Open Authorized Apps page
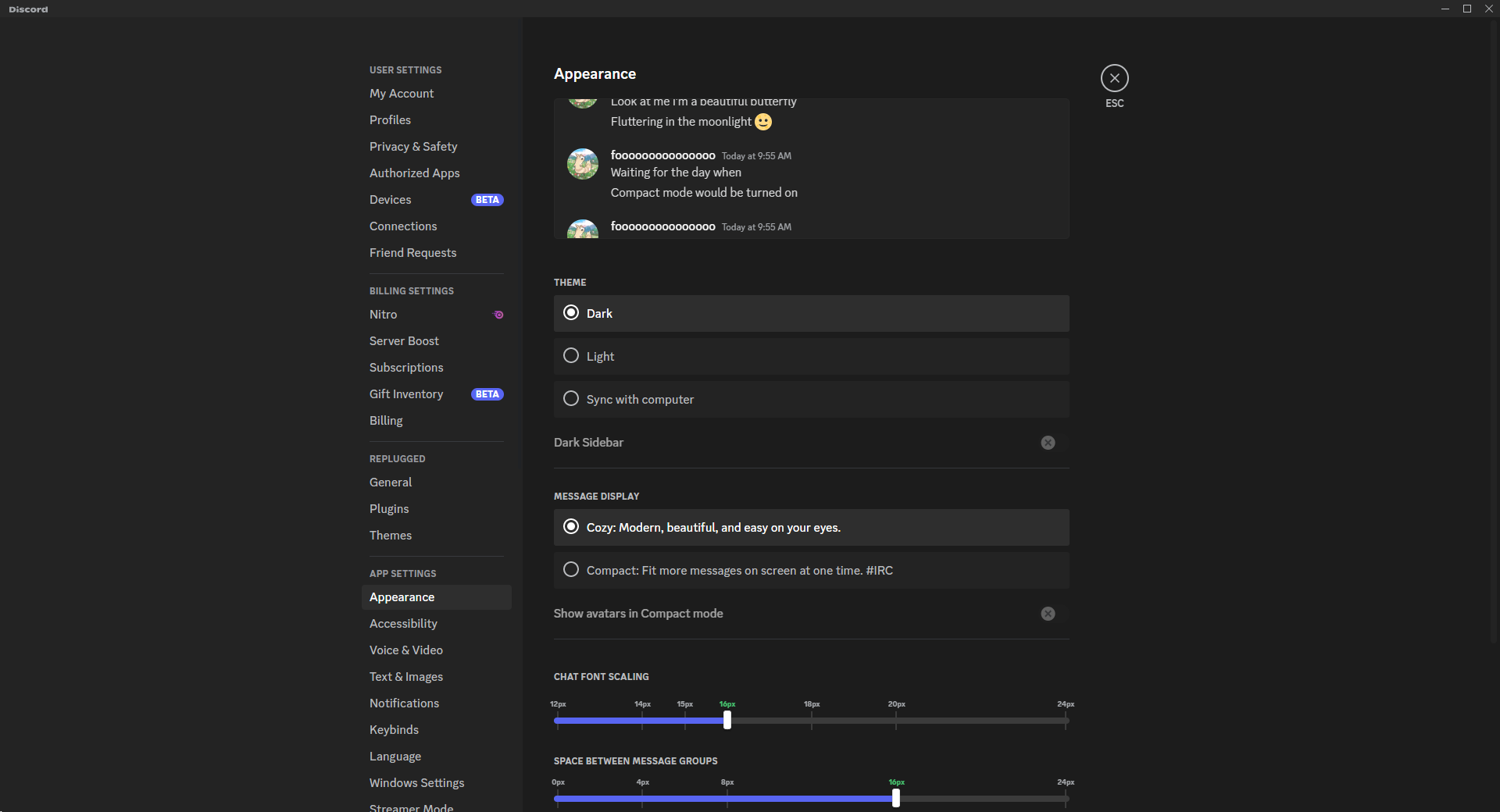This screenshot has width=1500, height=812. [436, 173]
